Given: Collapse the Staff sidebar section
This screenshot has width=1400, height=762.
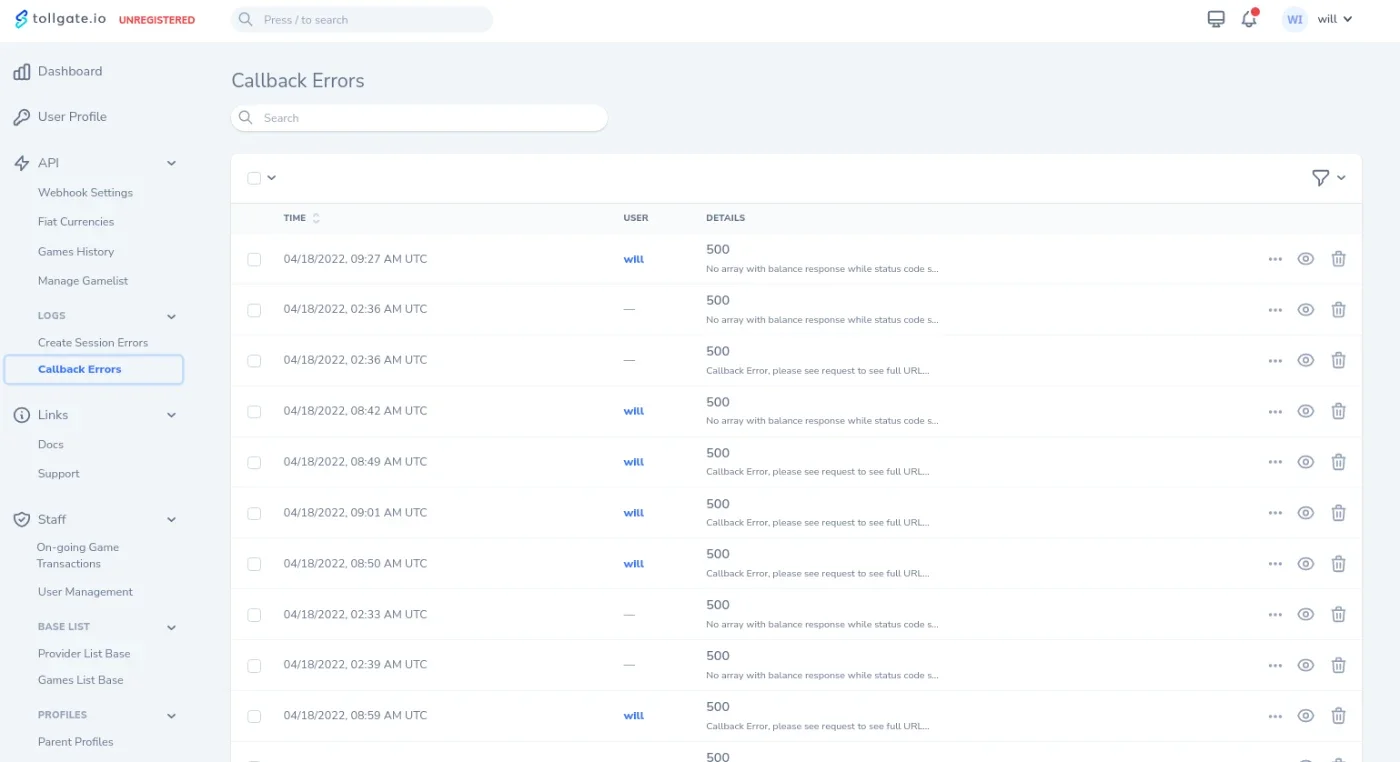Looking at the screenshot, I should coord(171,520).
